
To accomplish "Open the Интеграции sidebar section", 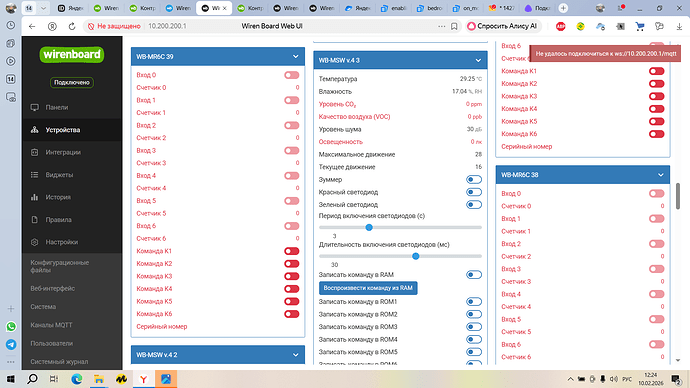I will 62,152.
